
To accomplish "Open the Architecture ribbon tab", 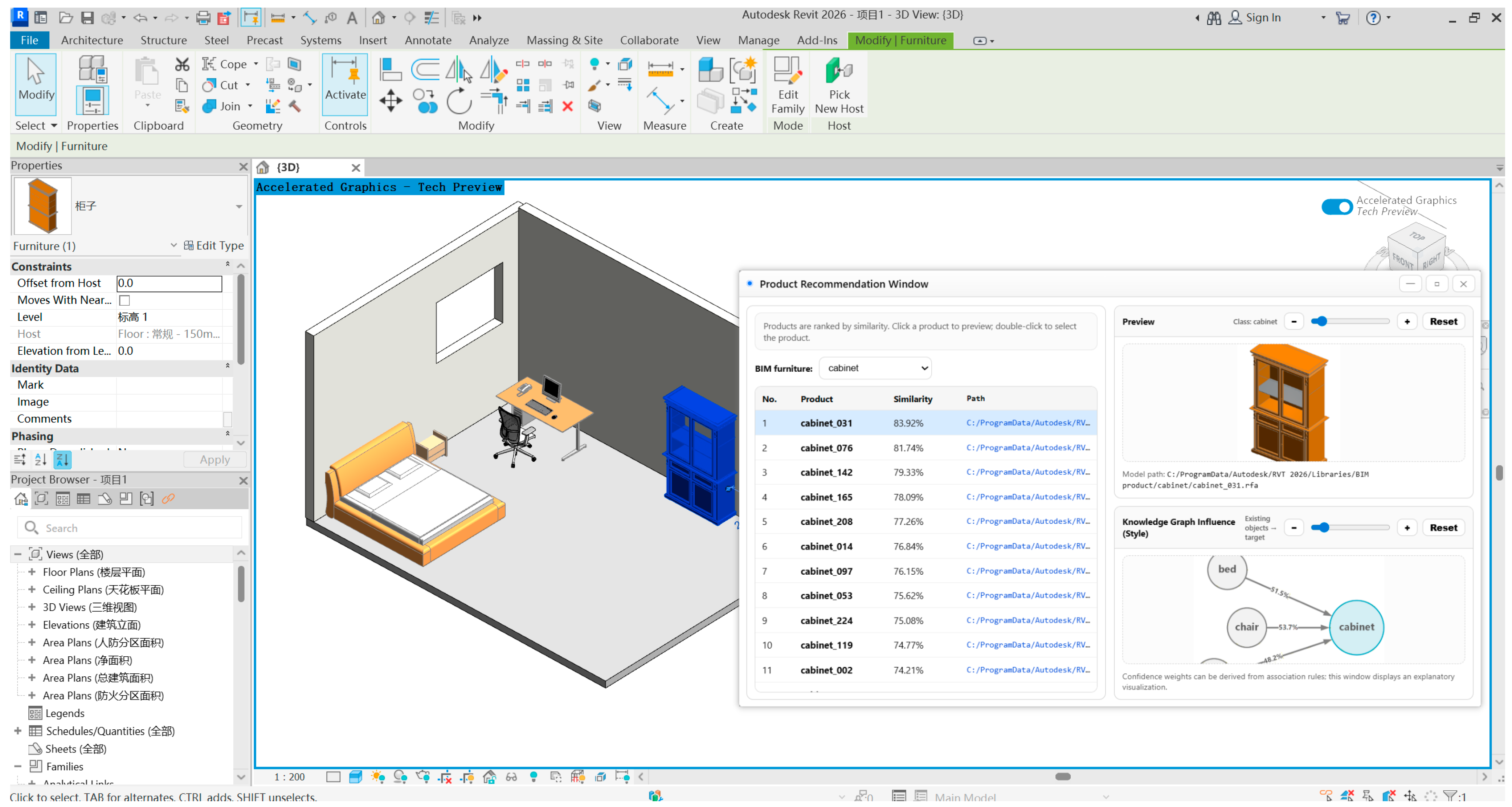I will click(x=91, y=40).
